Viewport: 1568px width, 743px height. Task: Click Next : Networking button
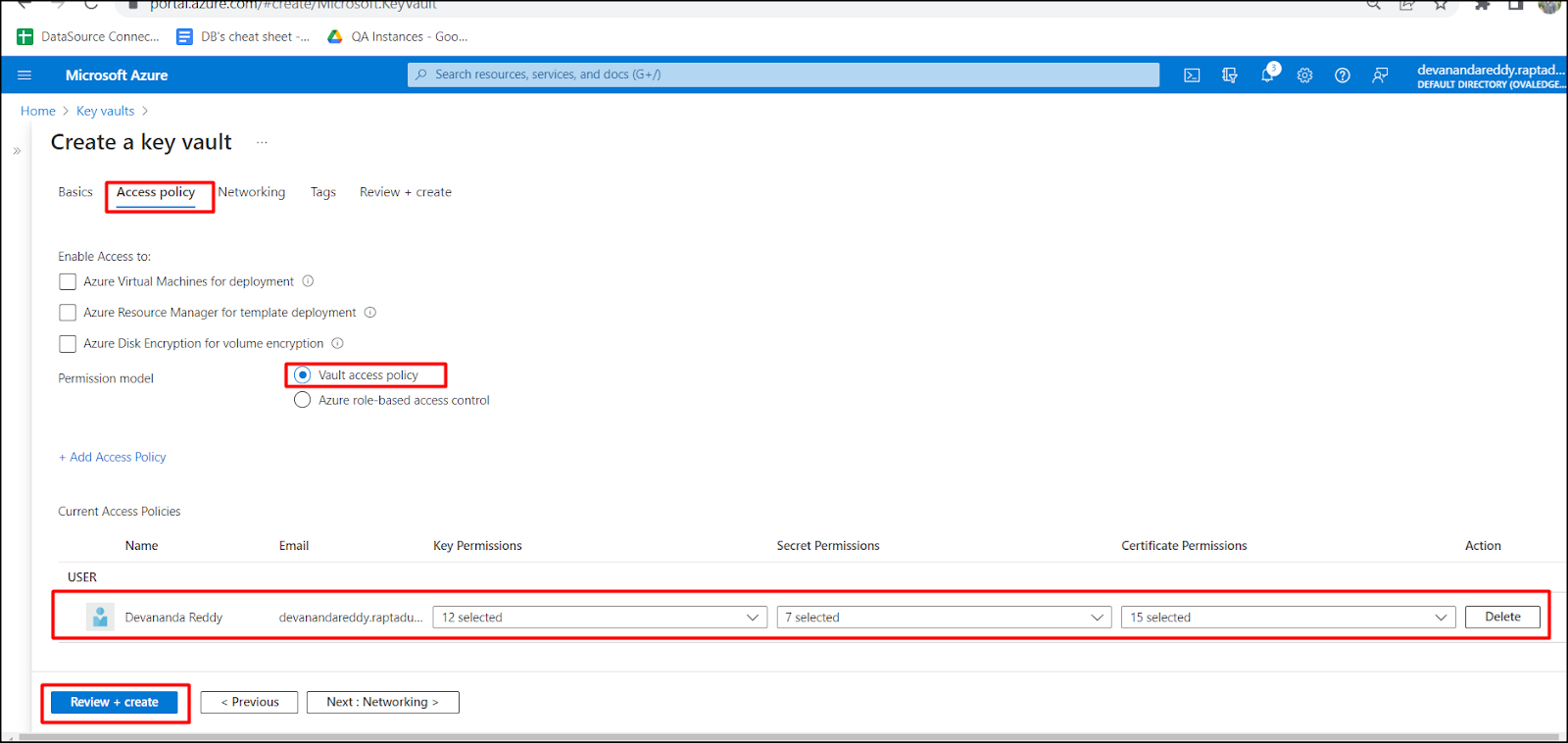click(x=382, y=702)
